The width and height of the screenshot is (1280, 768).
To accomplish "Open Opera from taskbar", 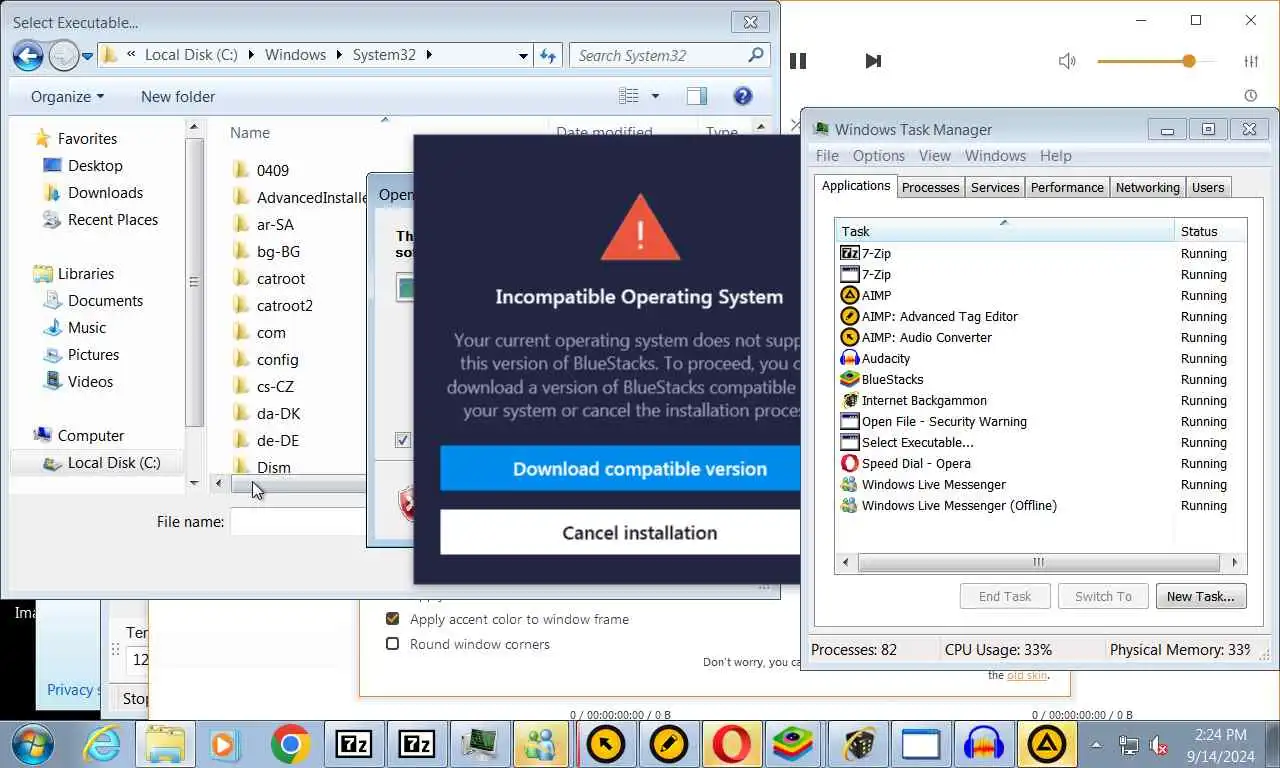I will click(x=732, y=744).
